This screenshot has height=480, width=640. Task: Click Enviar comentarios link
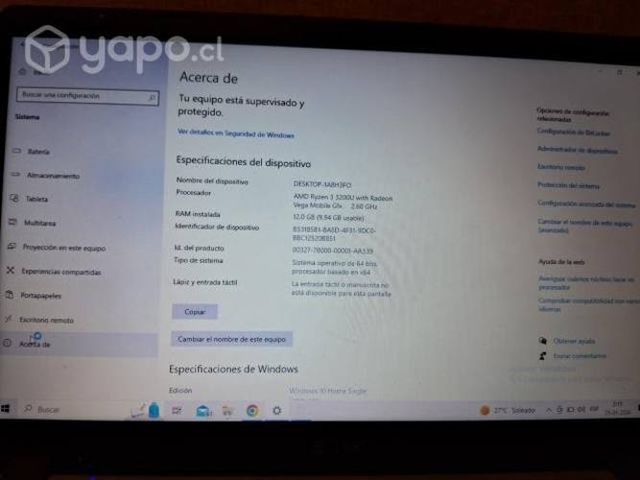[x=580, y=356]
